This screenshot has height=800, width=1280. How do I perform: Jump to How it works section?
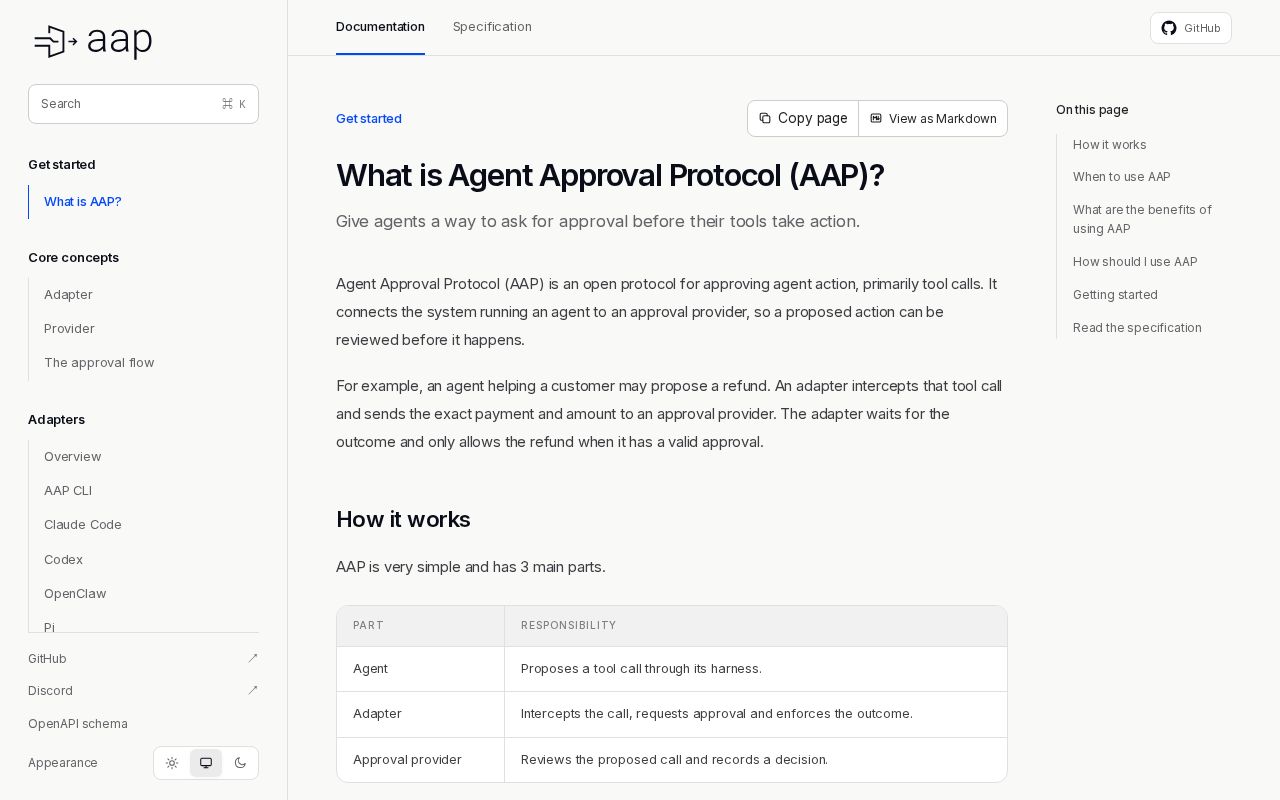(x=1110, y=145)
